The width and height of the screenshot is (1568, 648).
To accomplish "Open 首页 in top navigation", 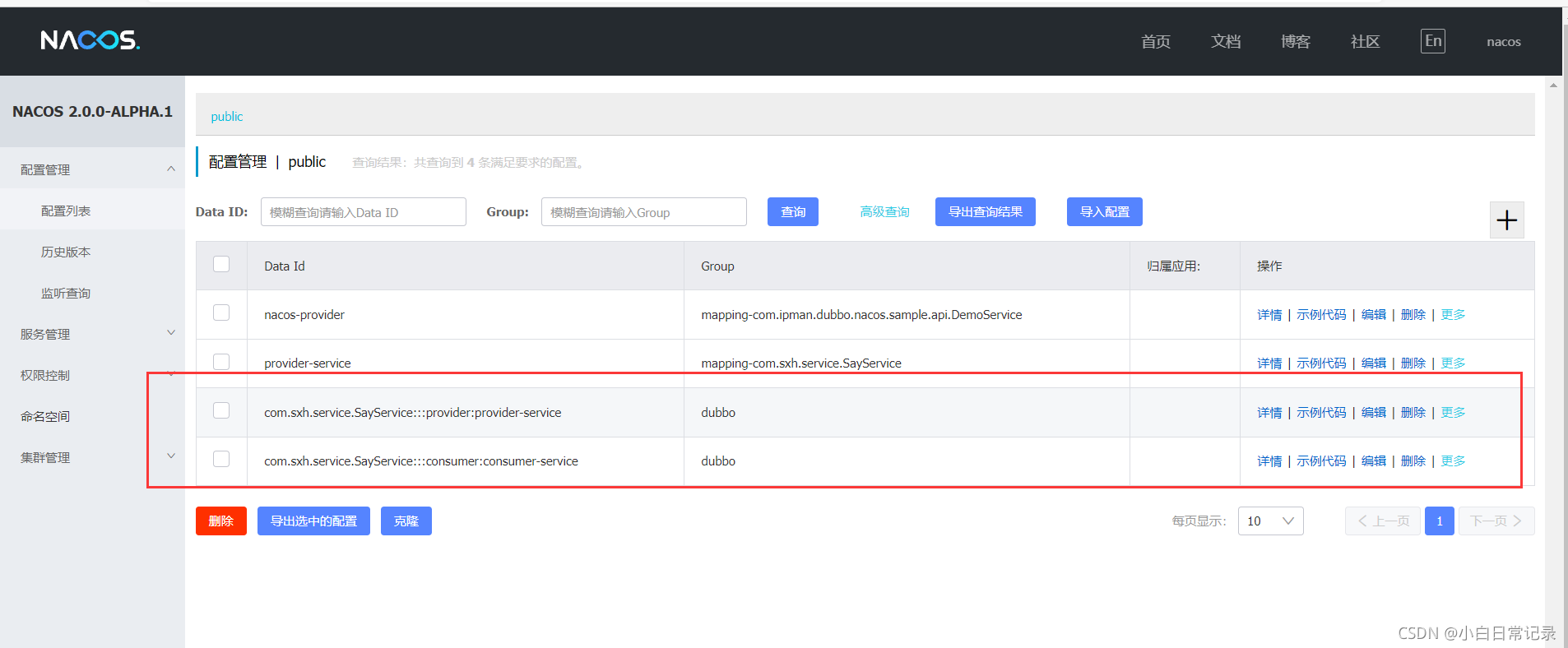I will 1156,41.
